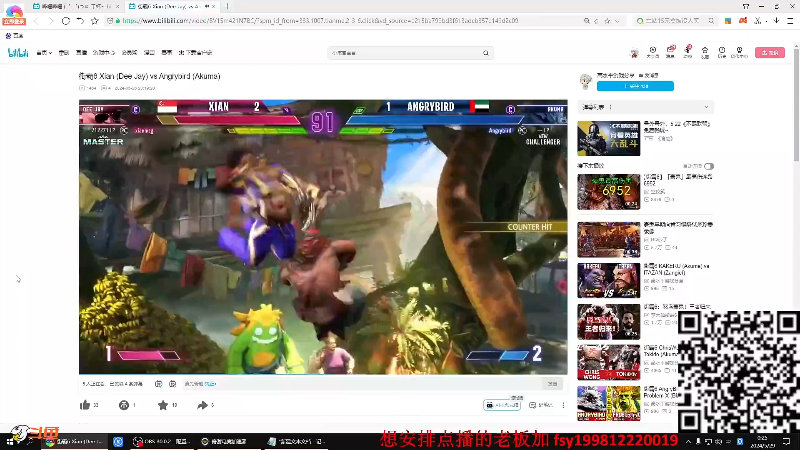Click search magnifier in bilibili search box
This screenshot has width=800, height=450.
pos(486,53)
